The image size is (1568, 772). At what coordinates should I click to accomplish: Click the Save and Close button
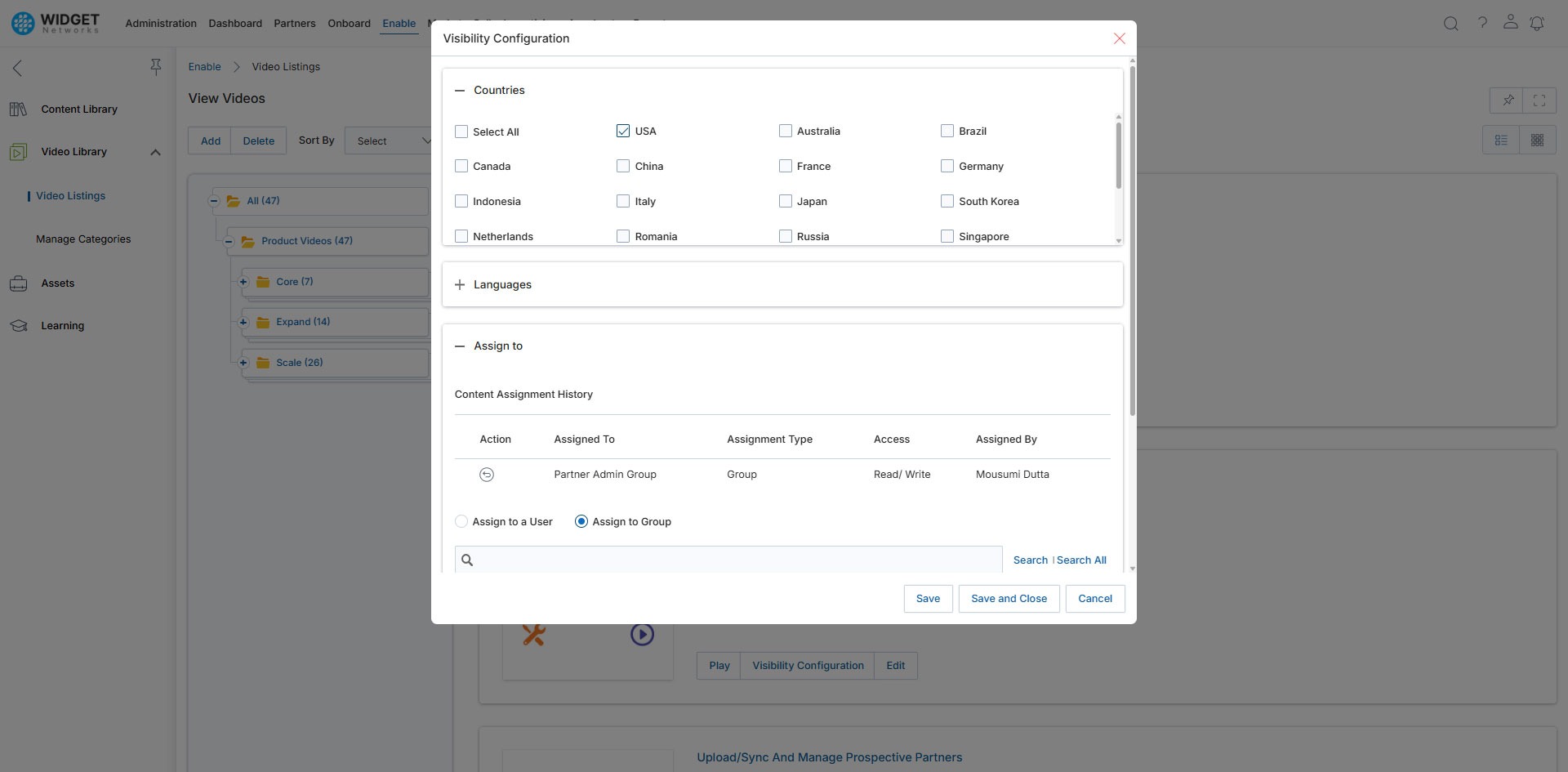[x=1009, y=598]
